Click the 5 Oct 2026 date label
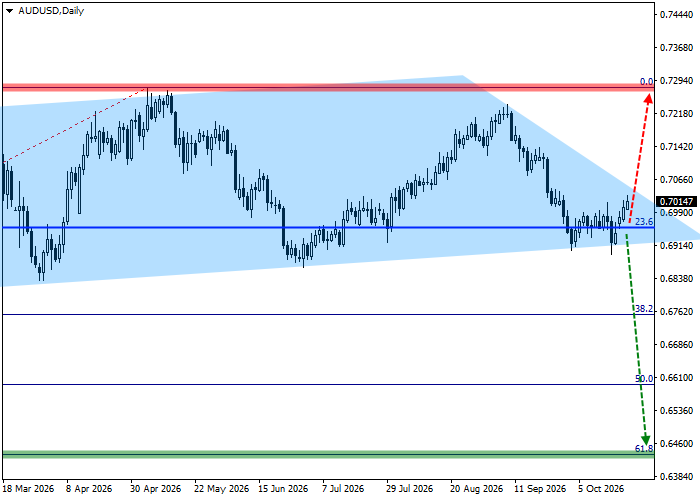The height and width of the screenshot is (500, 700). 601,489
